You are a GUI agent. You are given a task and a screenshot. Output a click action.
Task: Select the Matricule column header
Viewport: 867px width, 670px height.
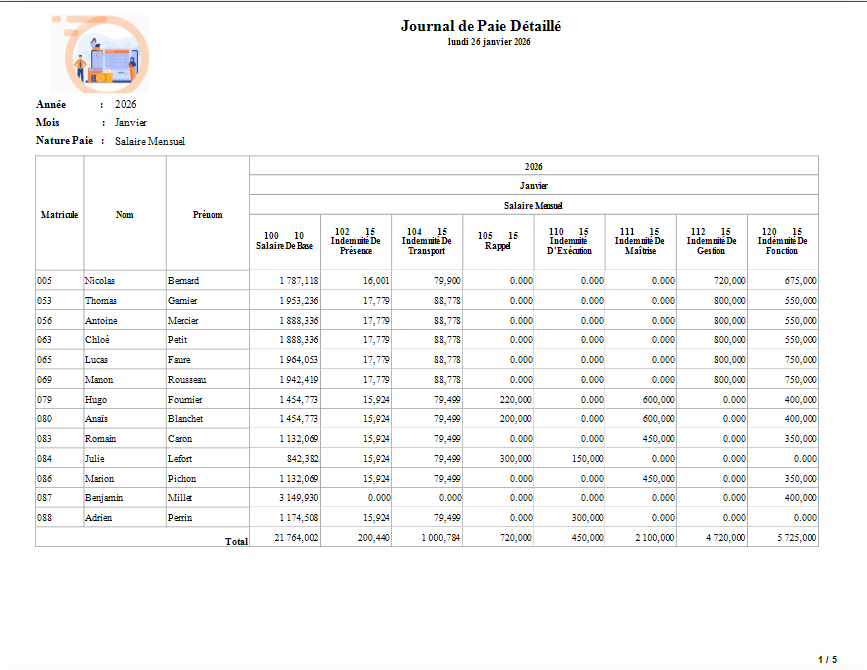59,214
